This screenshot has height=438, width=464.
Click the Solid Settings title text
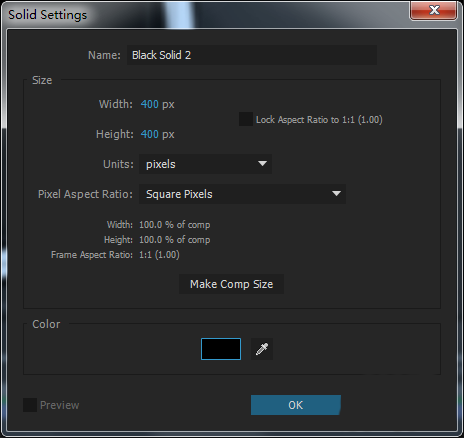48,15
